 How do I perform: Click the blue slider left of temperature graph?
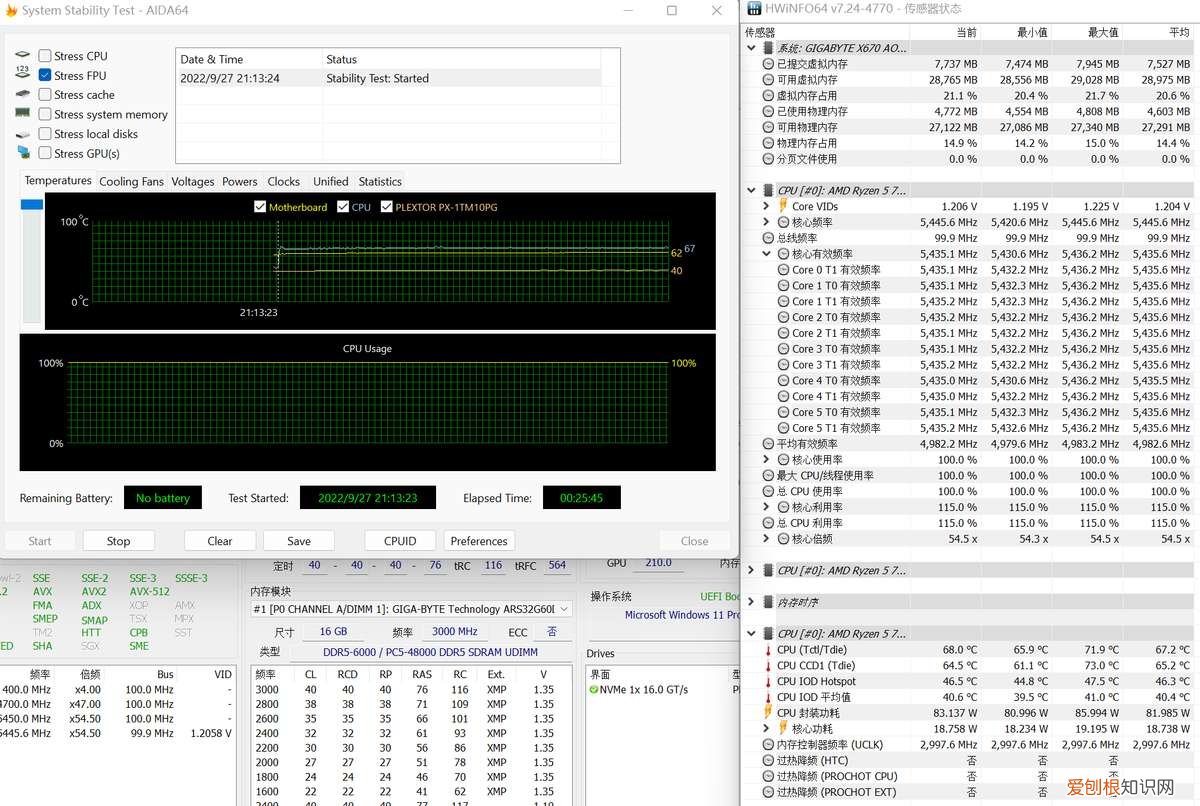32,205
